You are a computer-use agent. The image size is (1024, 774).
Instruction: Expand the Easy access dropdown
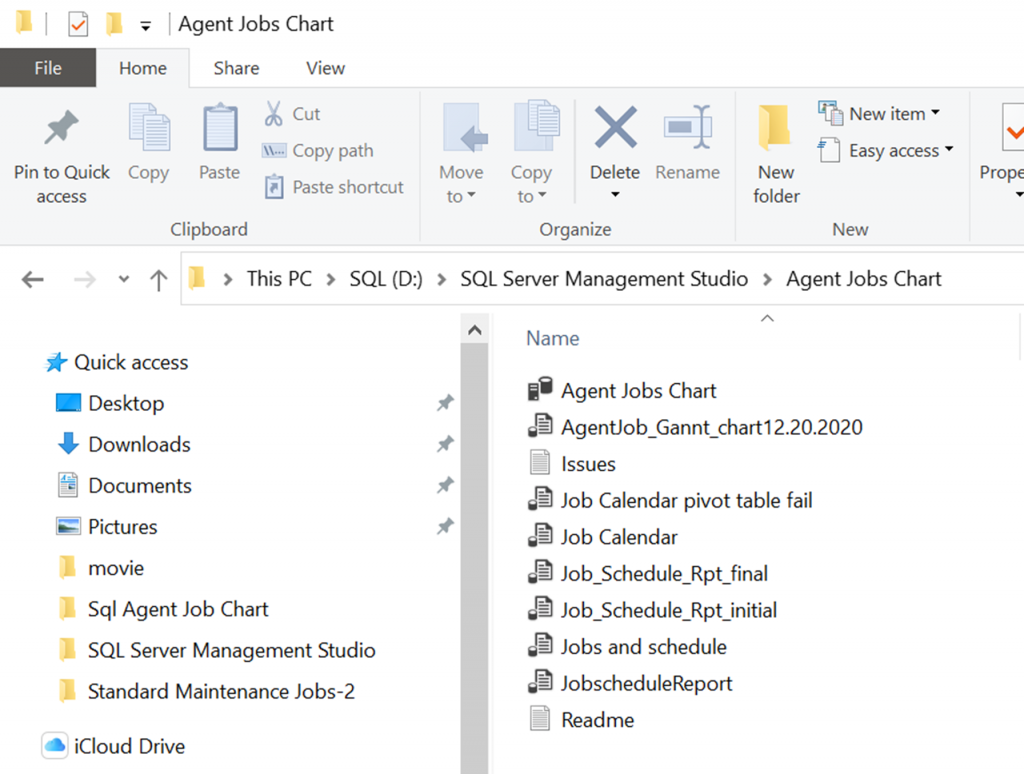tap(948, 150)
